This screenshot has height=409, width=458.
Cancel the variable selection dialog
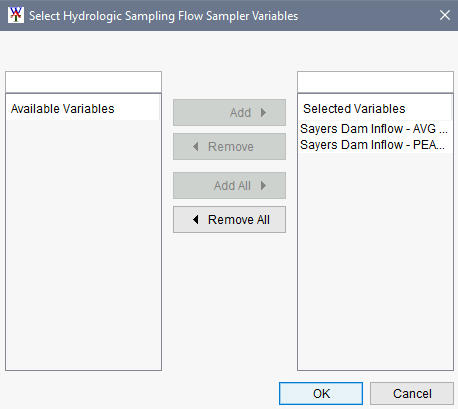tap(412, 393)
